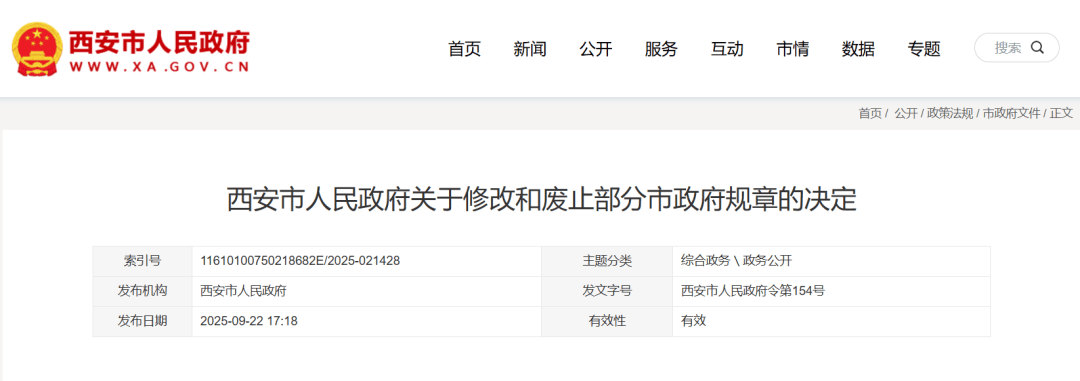Viewport: 1080px width, 381px height.
Task: Open the 新闻 navigation menu
Action: point(530,49)
